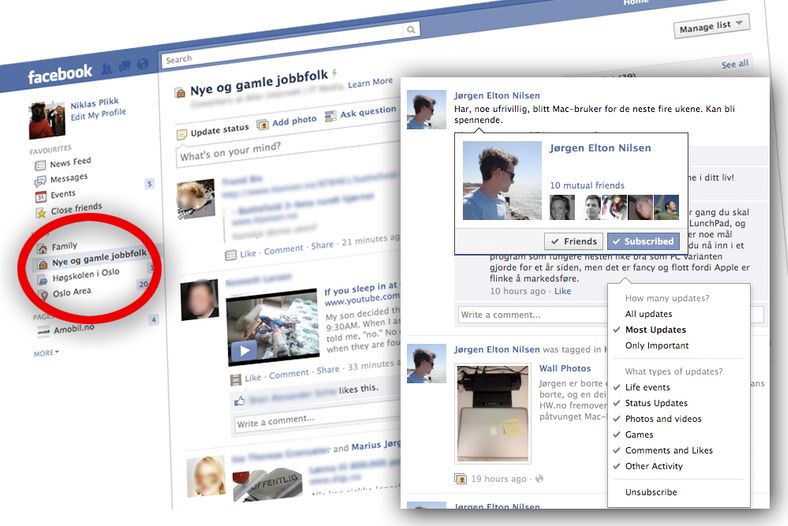Click See all link
Viewport: 788px width, 526px height.
(x=735, y=64)
